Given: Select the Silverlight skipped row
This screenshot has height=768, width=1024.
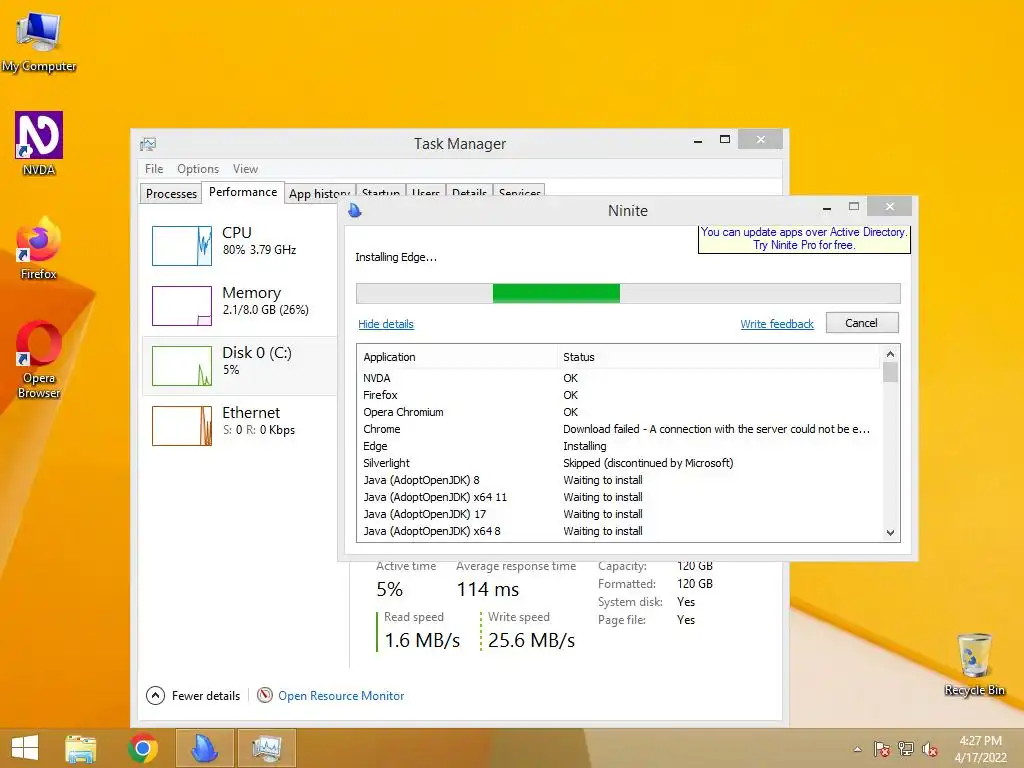Looking at the screenshot, I should [x=619, y=463].
